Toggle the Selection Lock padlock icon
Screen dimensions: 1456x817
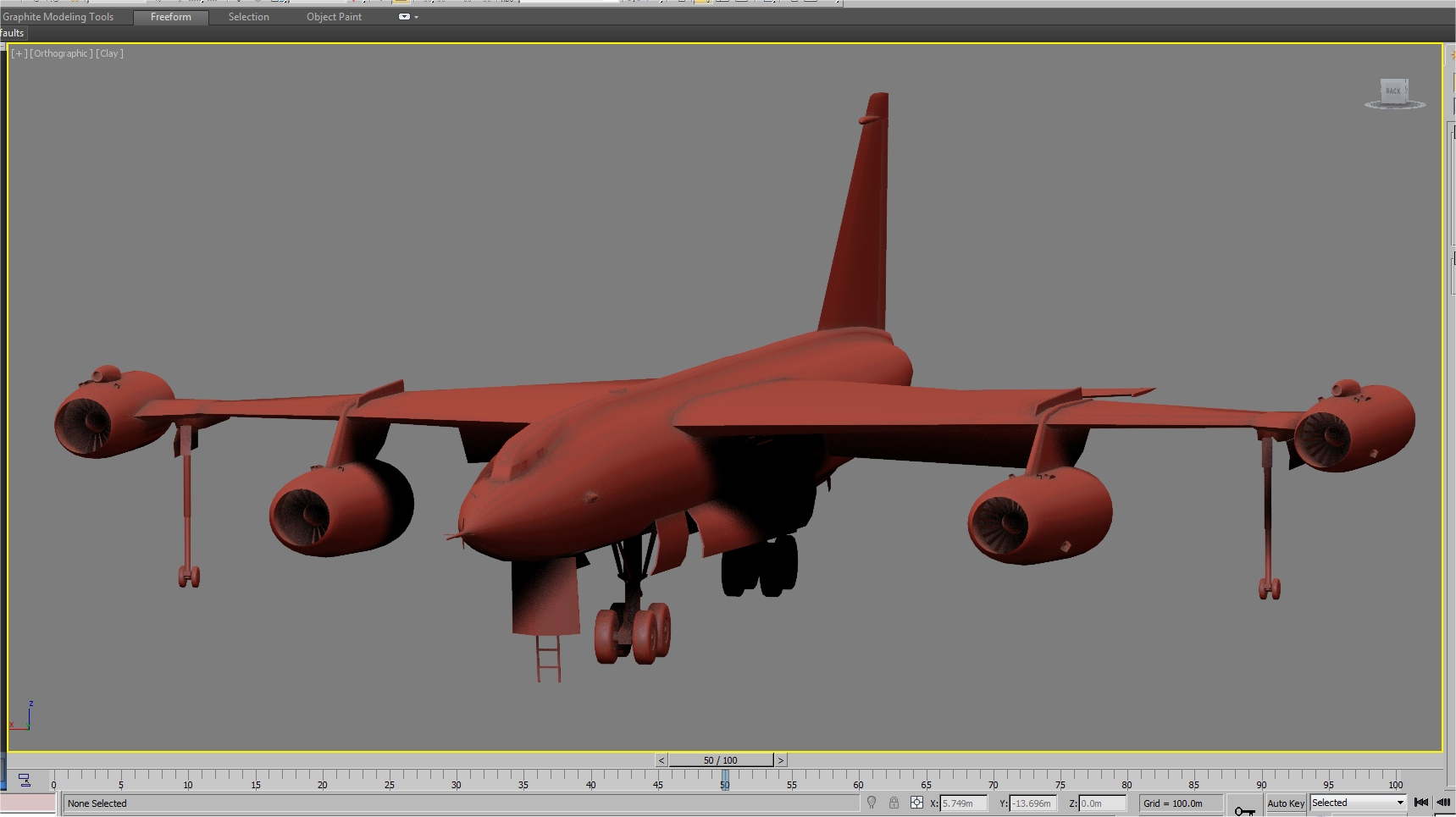click(x=894, y=803)
